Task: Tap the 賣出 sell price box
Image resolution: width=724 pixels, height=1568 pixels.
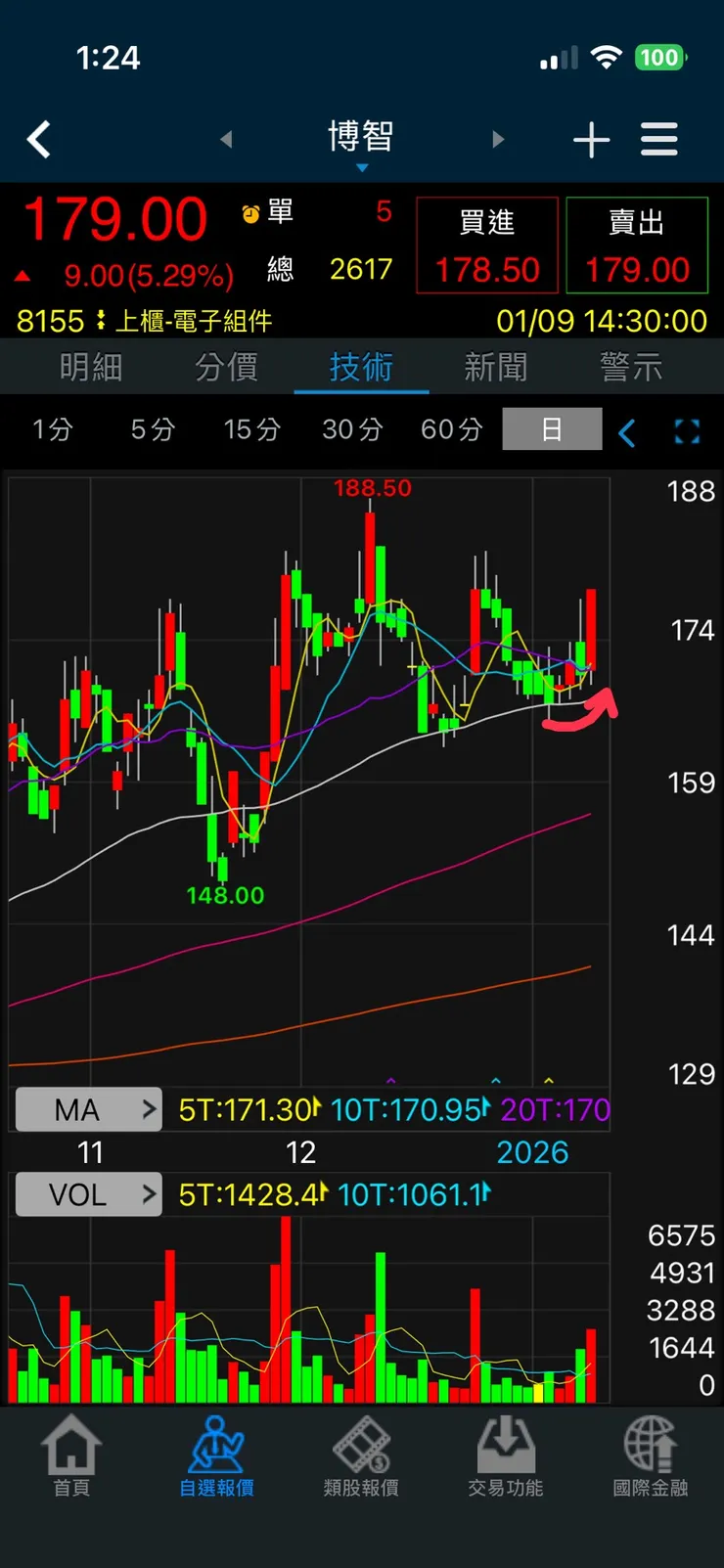Action: point(637,246)
